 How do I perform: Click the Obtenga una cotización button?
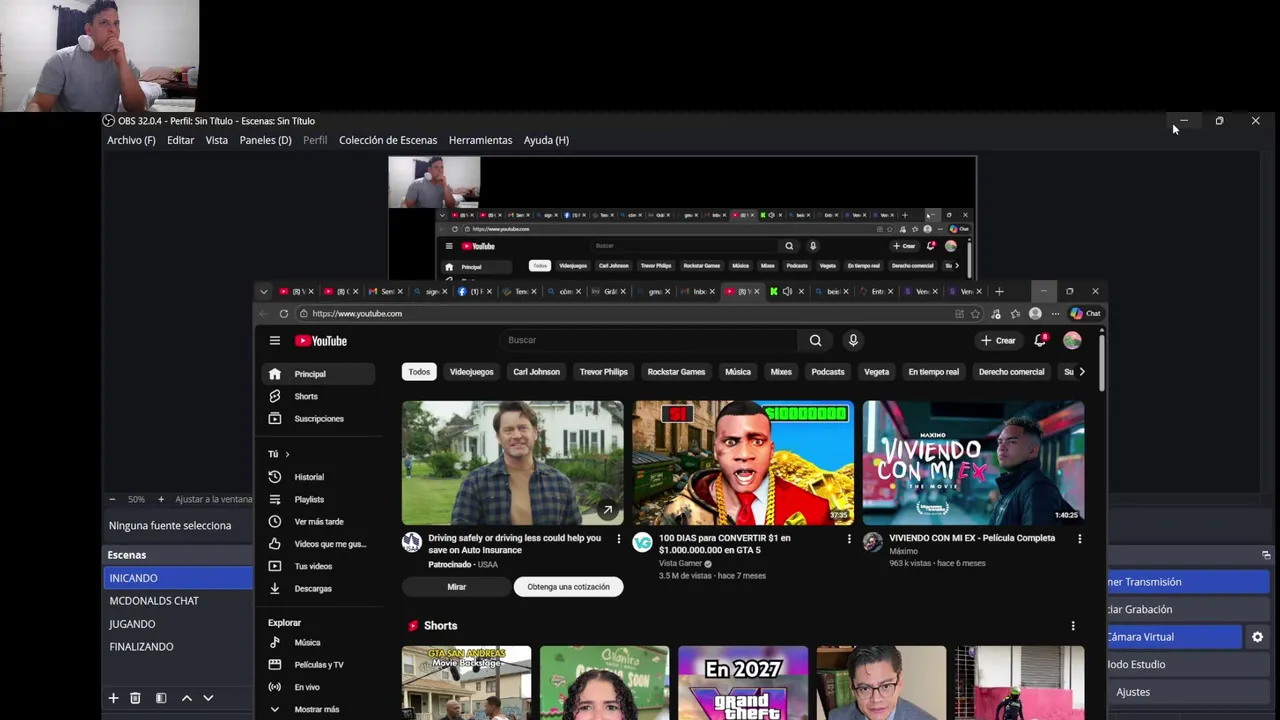[x=568, y=587]
